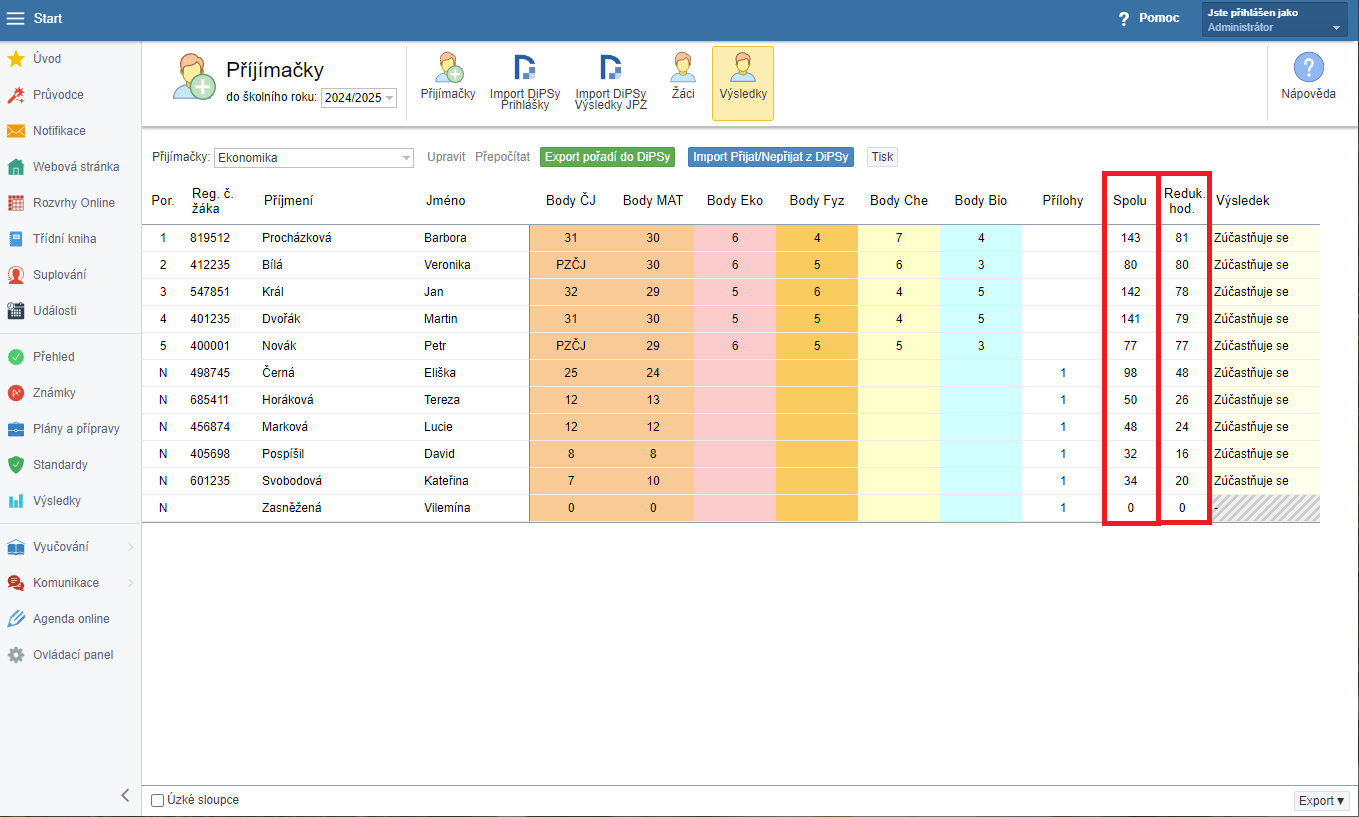Click the Přepočítat link

(503, 157)
